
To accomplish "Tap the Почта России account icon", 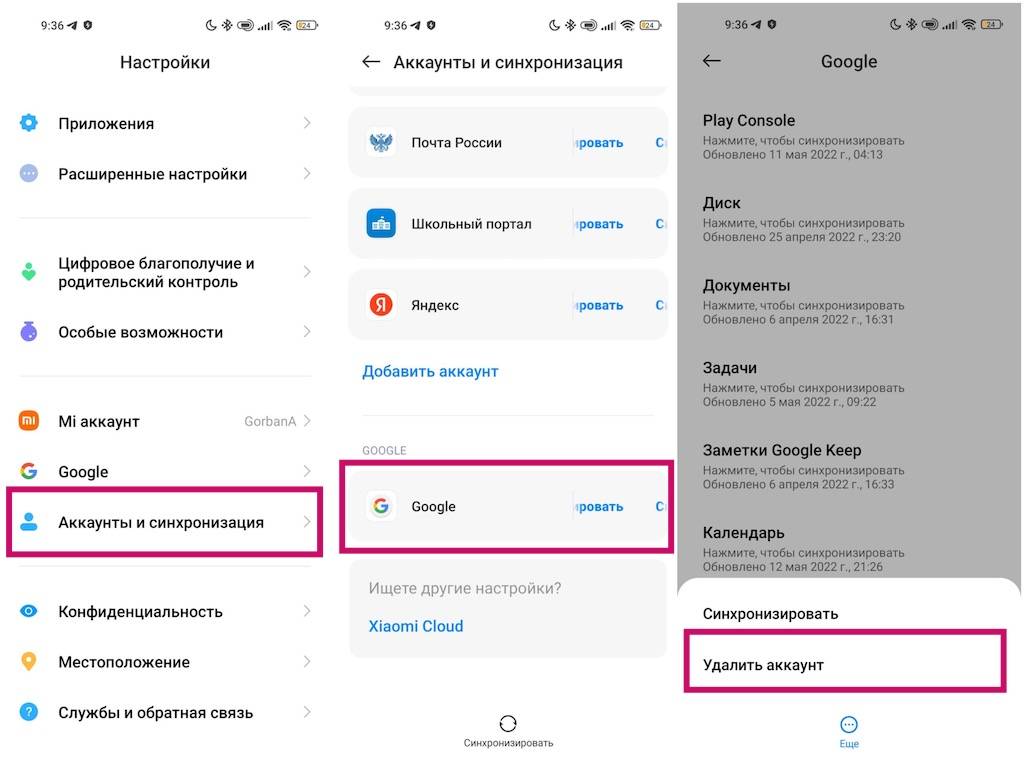I will click(381, 142).
